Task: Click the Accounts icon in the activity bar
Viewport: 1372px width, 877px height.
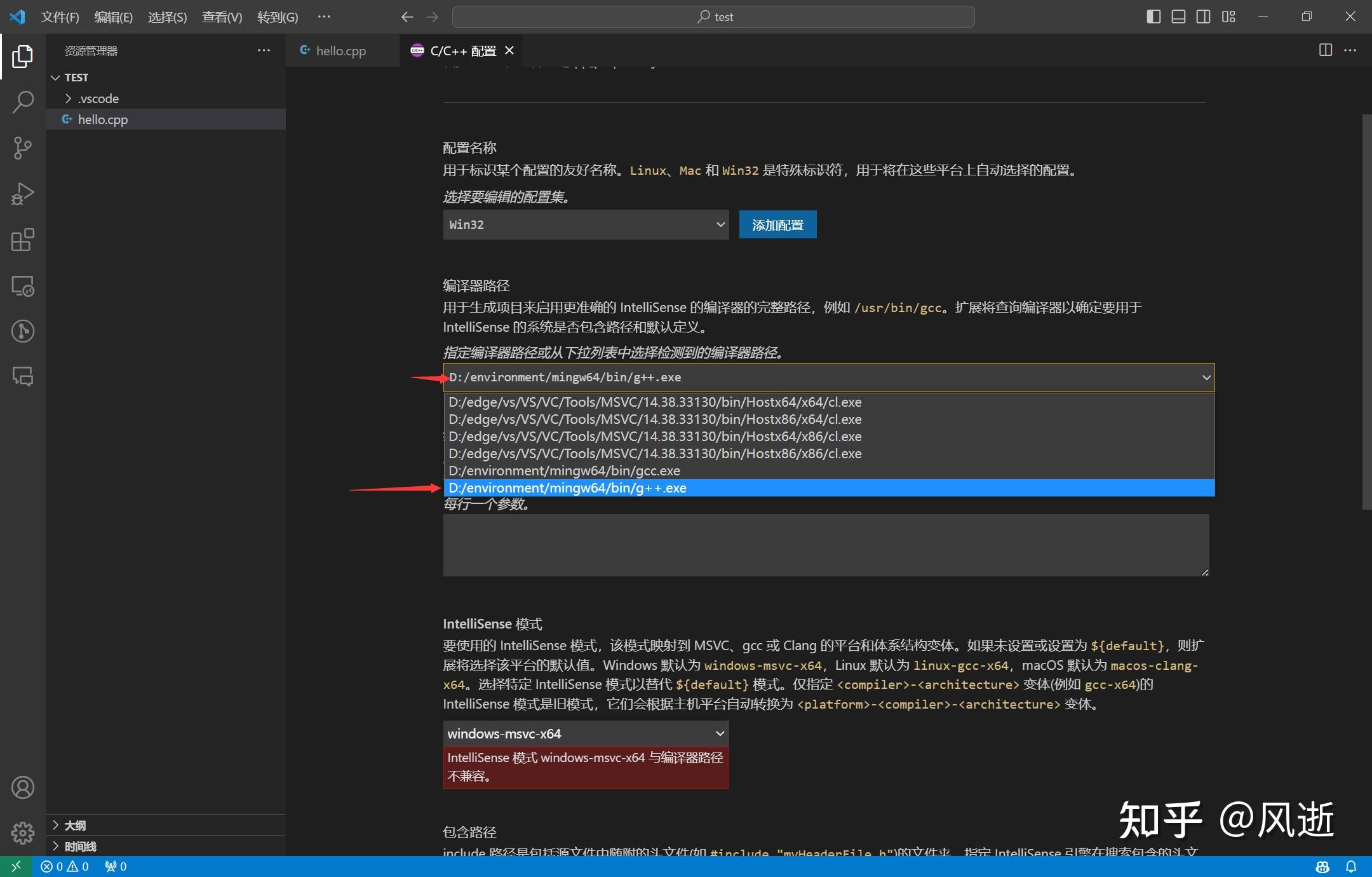Action: tap(23, 787)
